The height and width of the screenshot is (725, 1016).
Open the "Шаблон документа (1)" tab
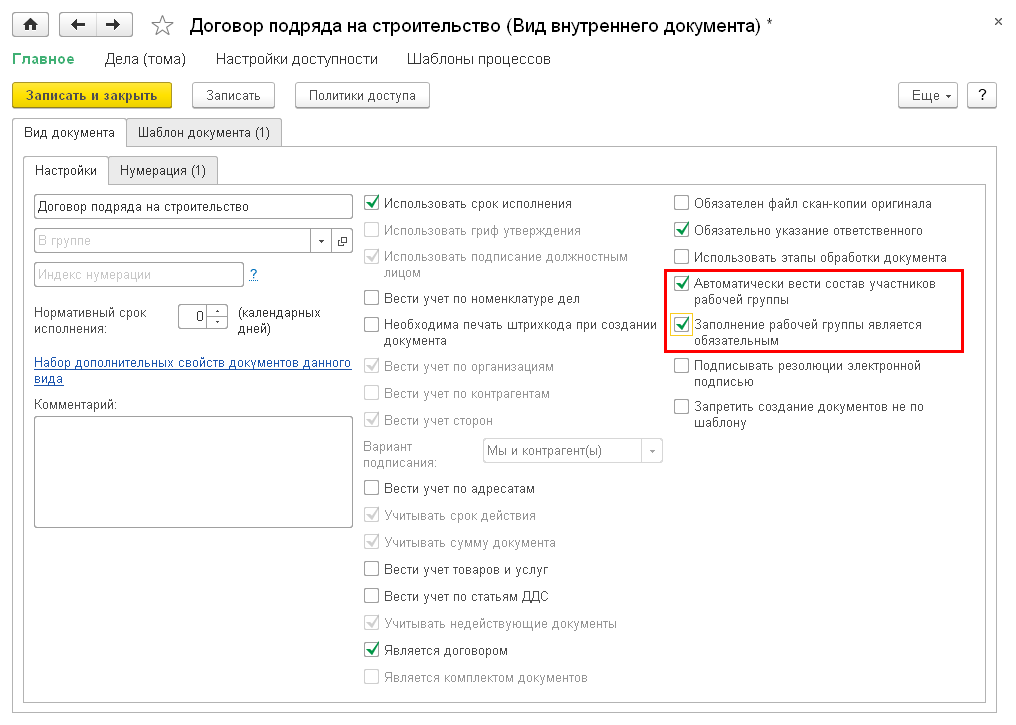coord(204,132)
